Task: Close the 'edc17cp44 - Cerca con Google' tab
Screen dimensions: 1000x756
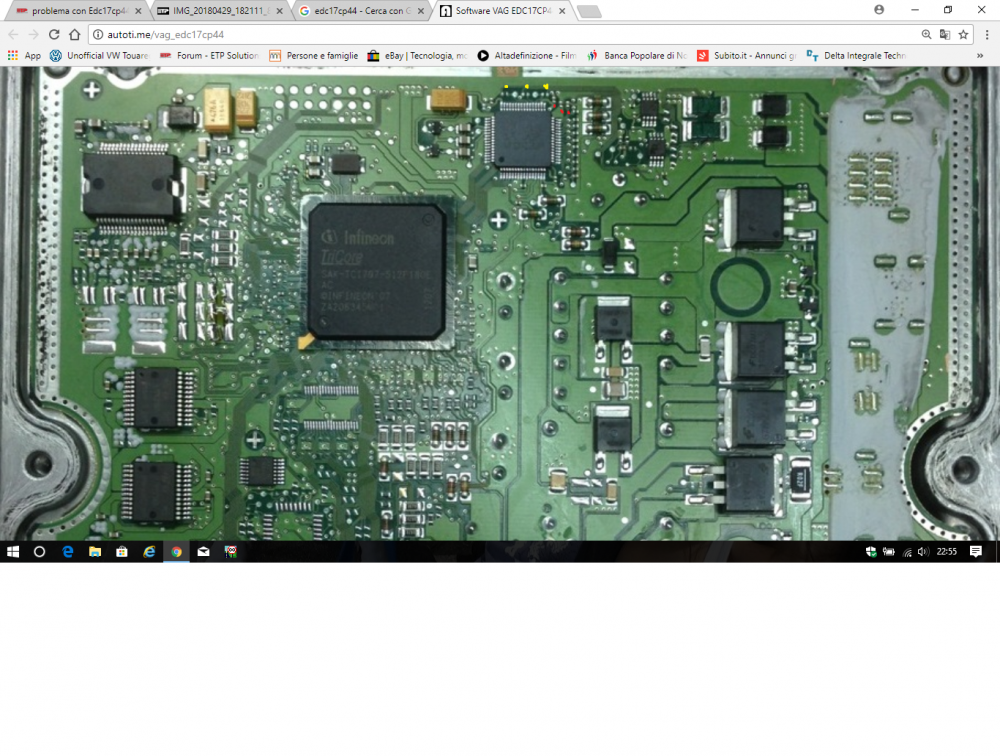Action: 421,11
